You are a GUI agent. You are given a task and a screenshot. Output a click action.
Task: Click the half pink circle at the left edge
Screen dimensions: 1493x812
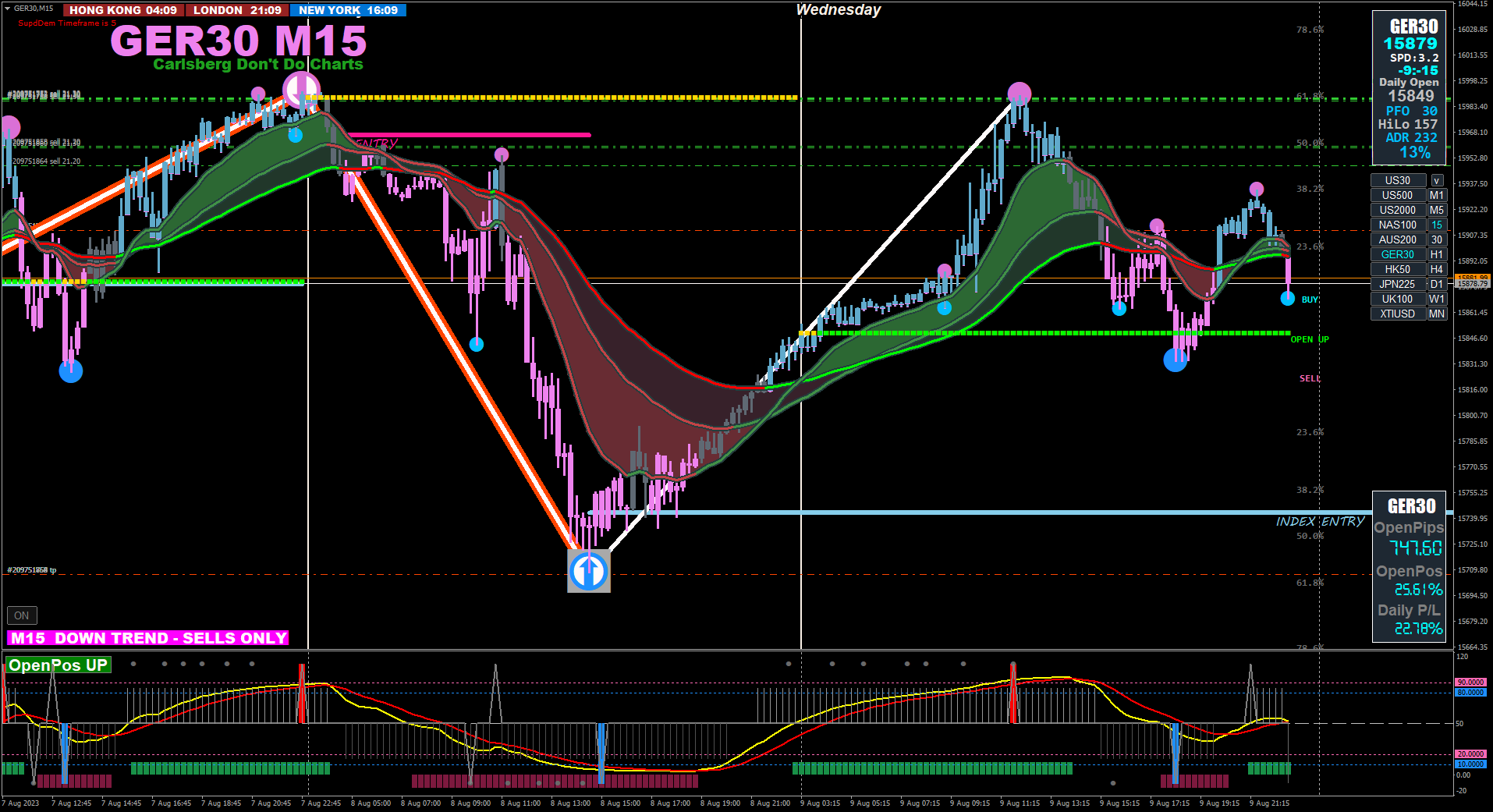[9, 127]
